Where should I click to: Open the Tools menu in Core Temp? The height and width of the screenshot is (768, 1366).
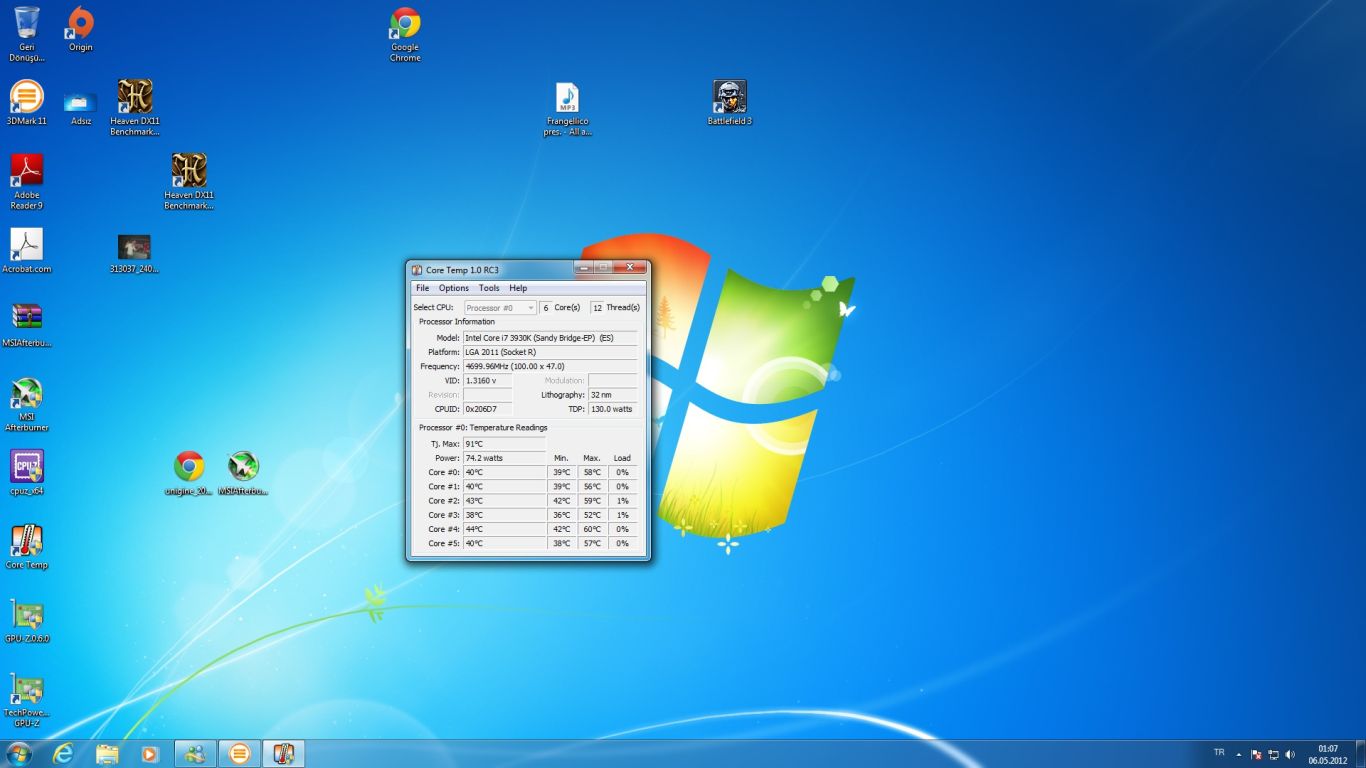[x=489, y=288]
